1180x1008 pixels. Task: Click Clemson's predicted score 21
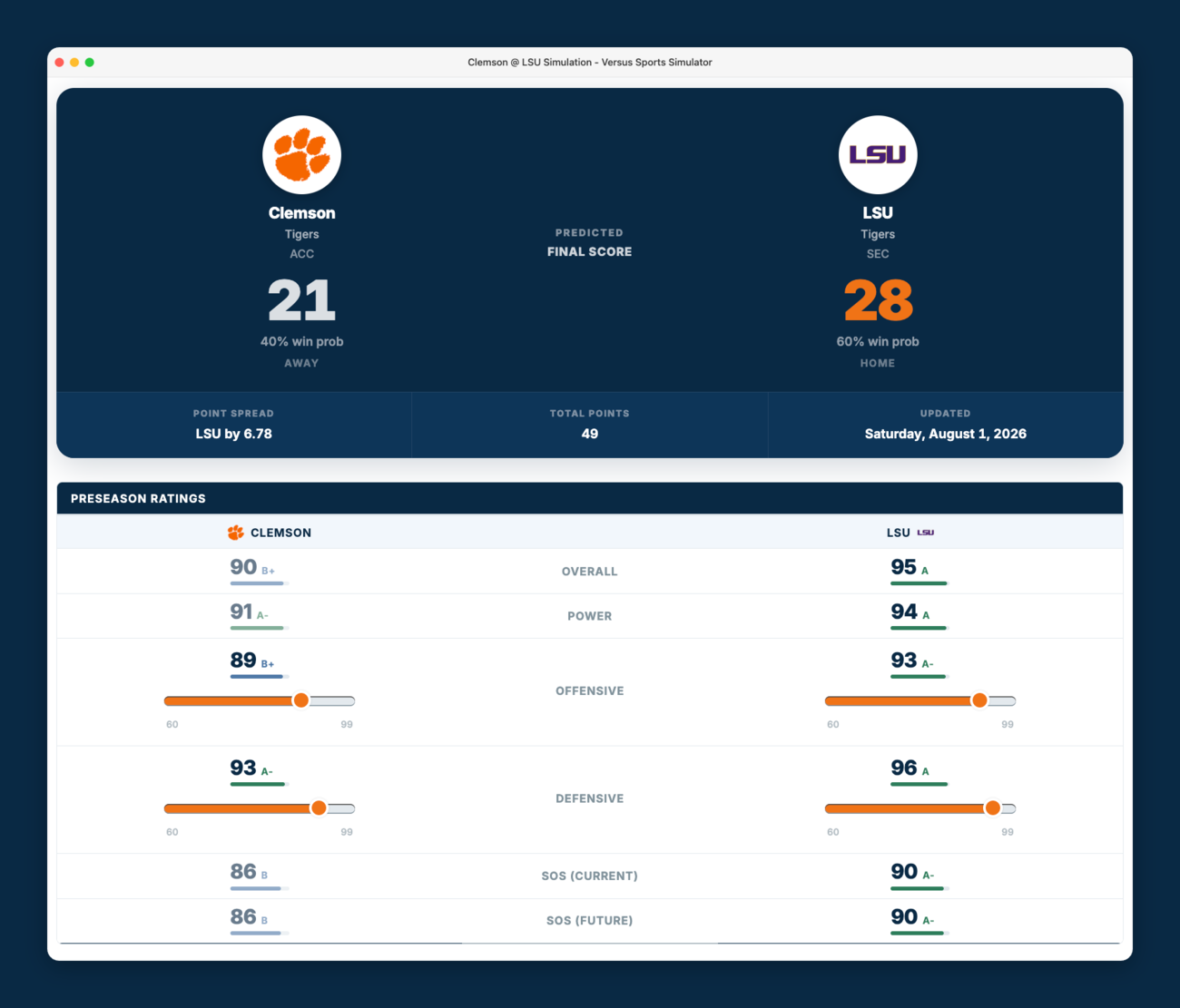tap(302, 300)
